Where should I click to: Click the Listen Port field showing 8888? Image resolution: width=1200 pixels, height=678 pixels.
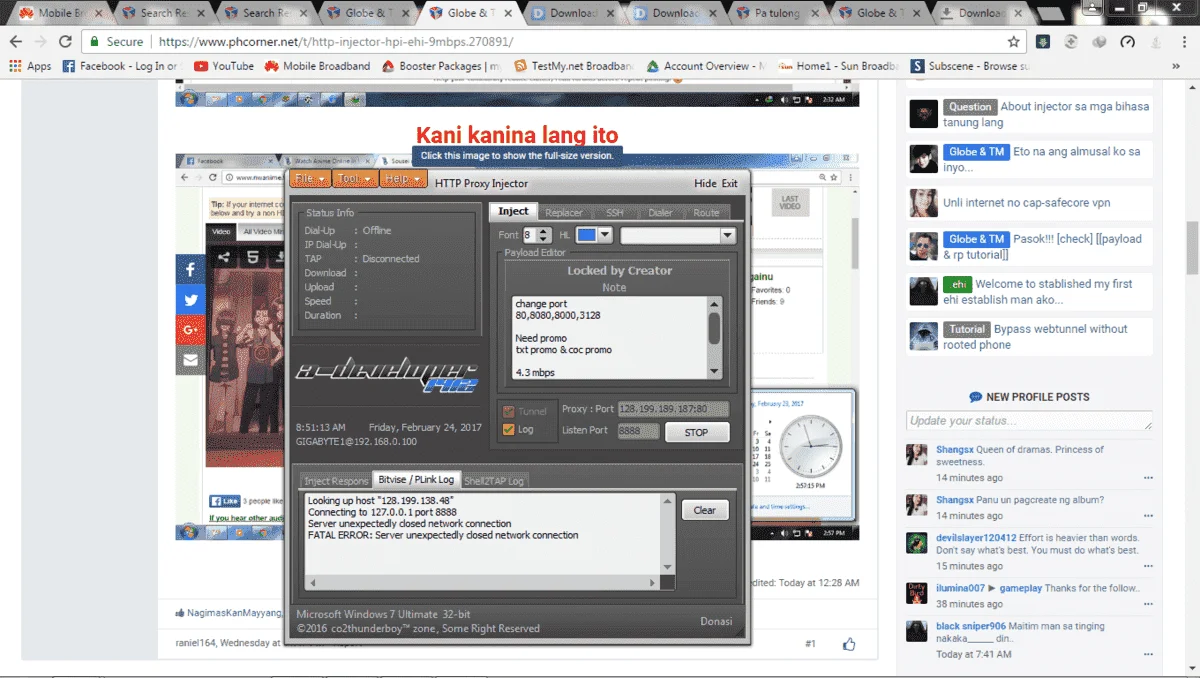tap(638, 431)
